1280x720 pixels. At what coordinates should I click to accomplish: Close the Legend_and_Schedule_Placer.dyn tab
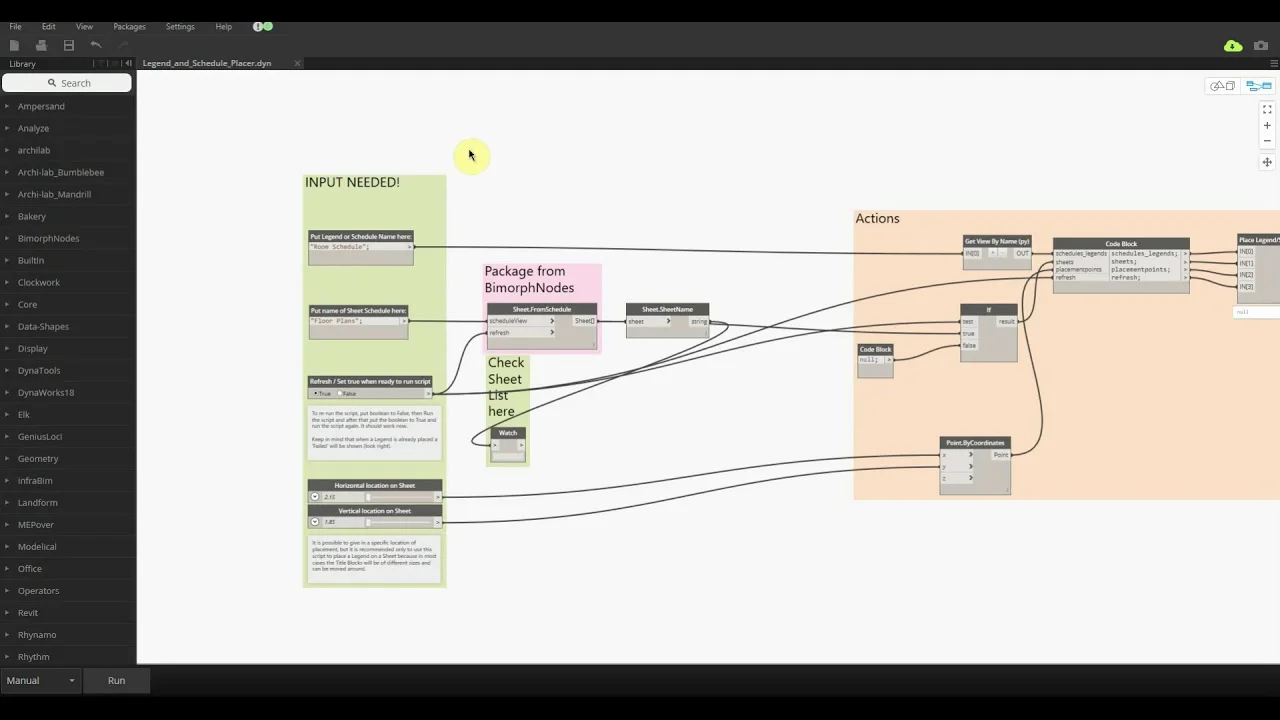click(x=297, y=63)
